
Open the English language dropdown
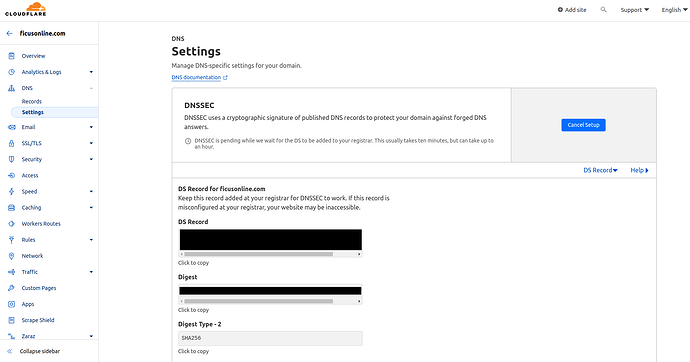[674, 10]
